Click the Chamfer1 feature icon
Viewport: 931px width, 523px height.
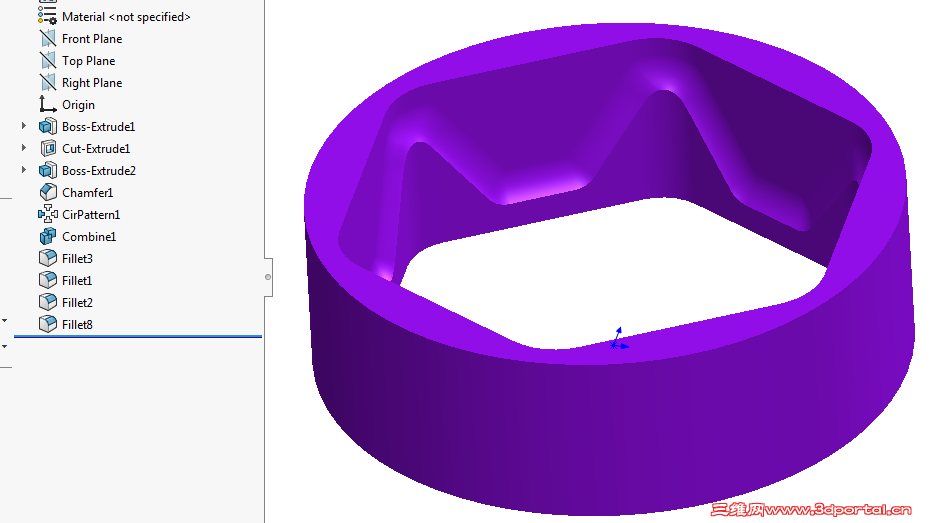click(x=48, y=192)
